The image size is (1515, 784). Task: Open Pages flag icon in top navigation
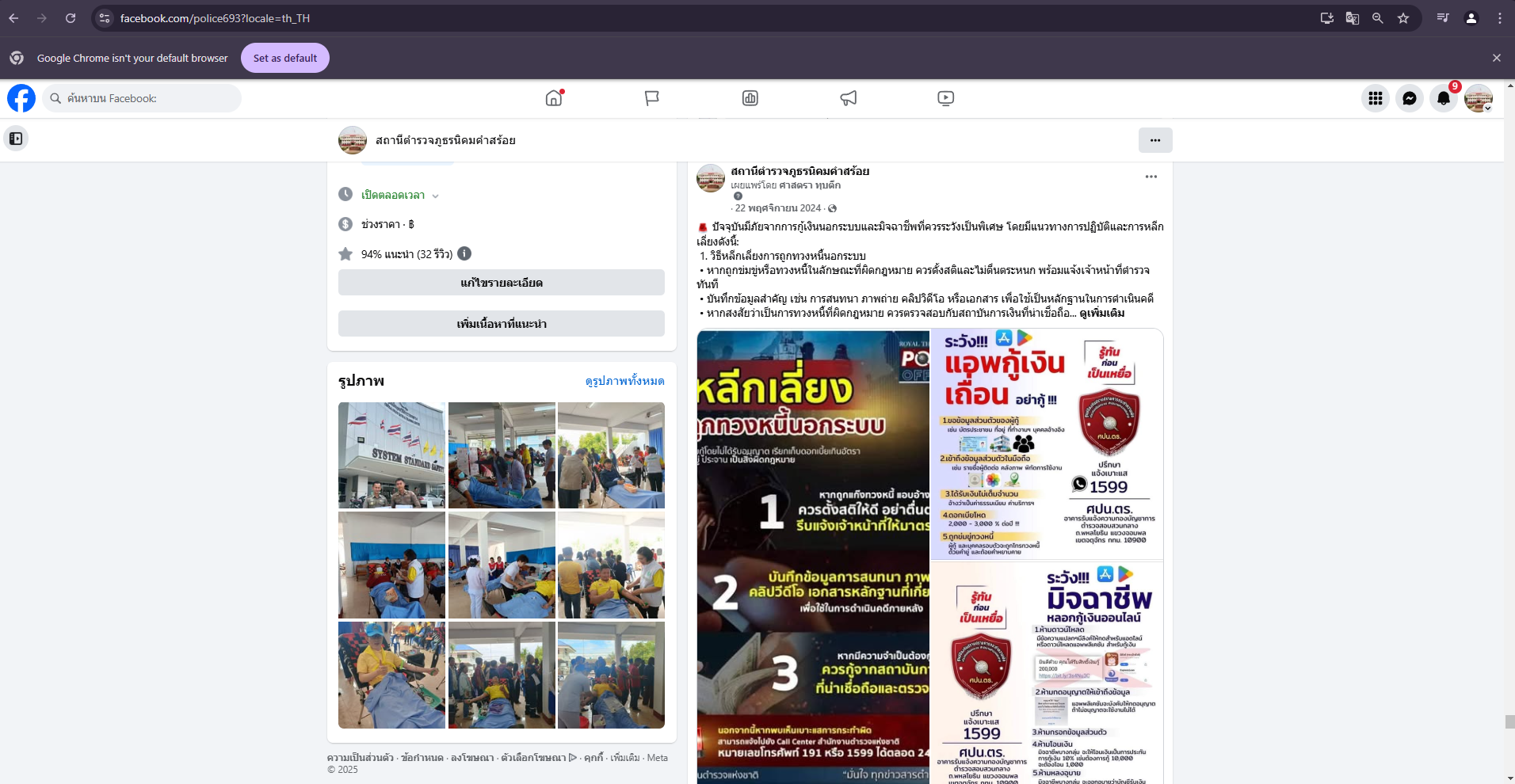652,98
